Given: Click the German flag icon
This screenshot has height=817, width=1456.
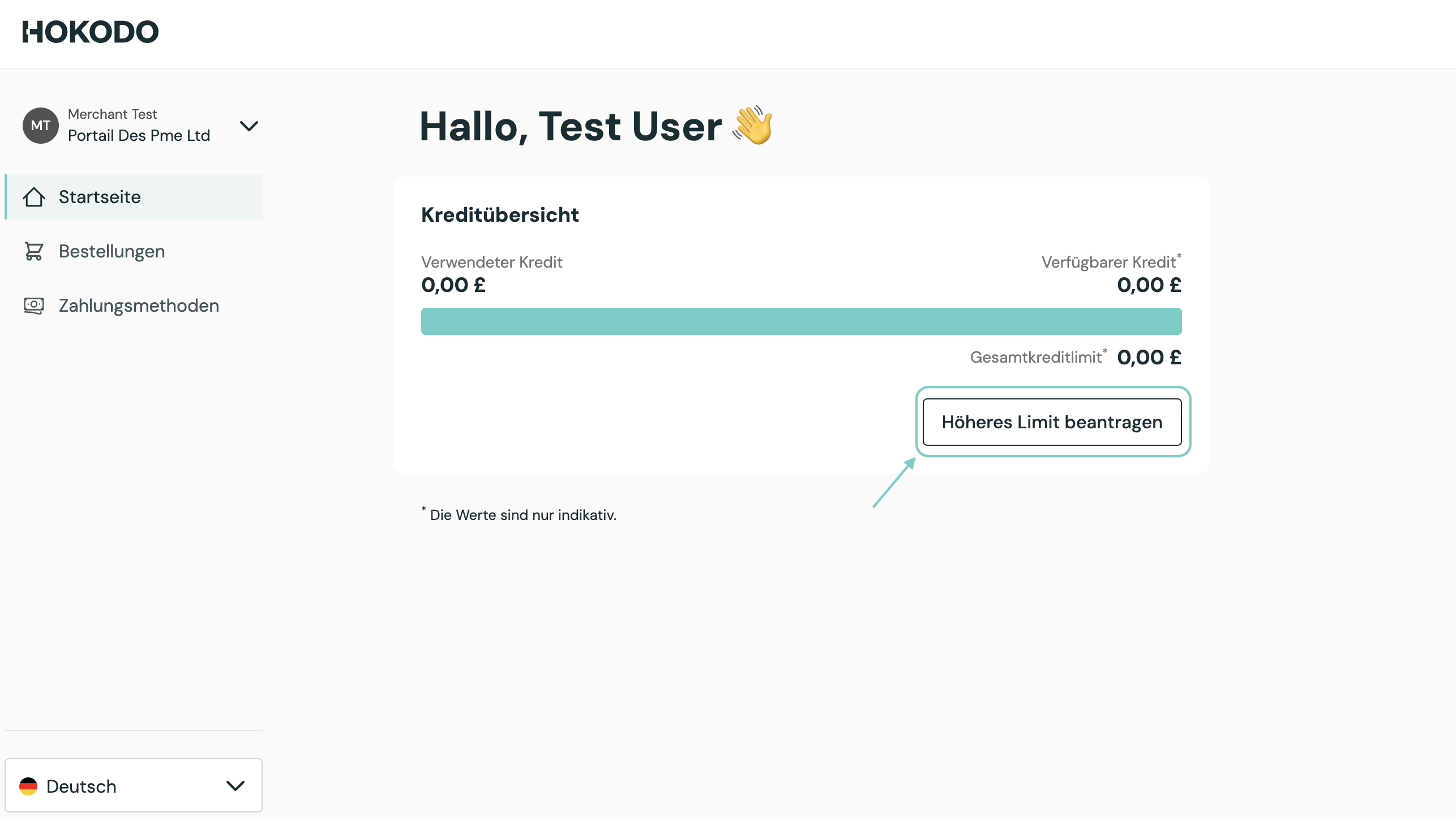Looking at the screenshot, I should pos(28,786).
